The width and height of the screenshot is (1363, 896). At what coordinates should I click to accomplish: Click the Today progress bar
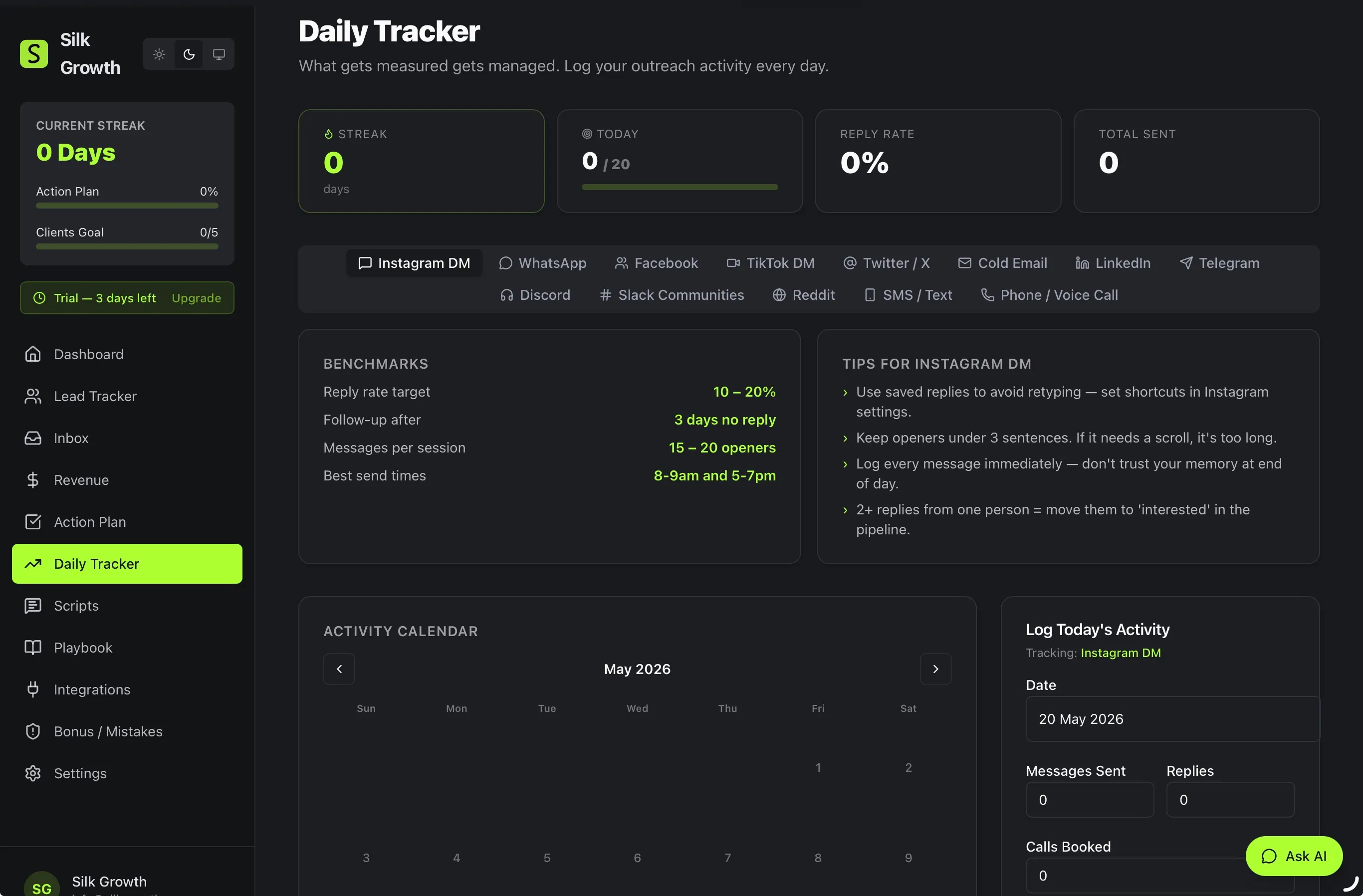[x=680, y=187]
